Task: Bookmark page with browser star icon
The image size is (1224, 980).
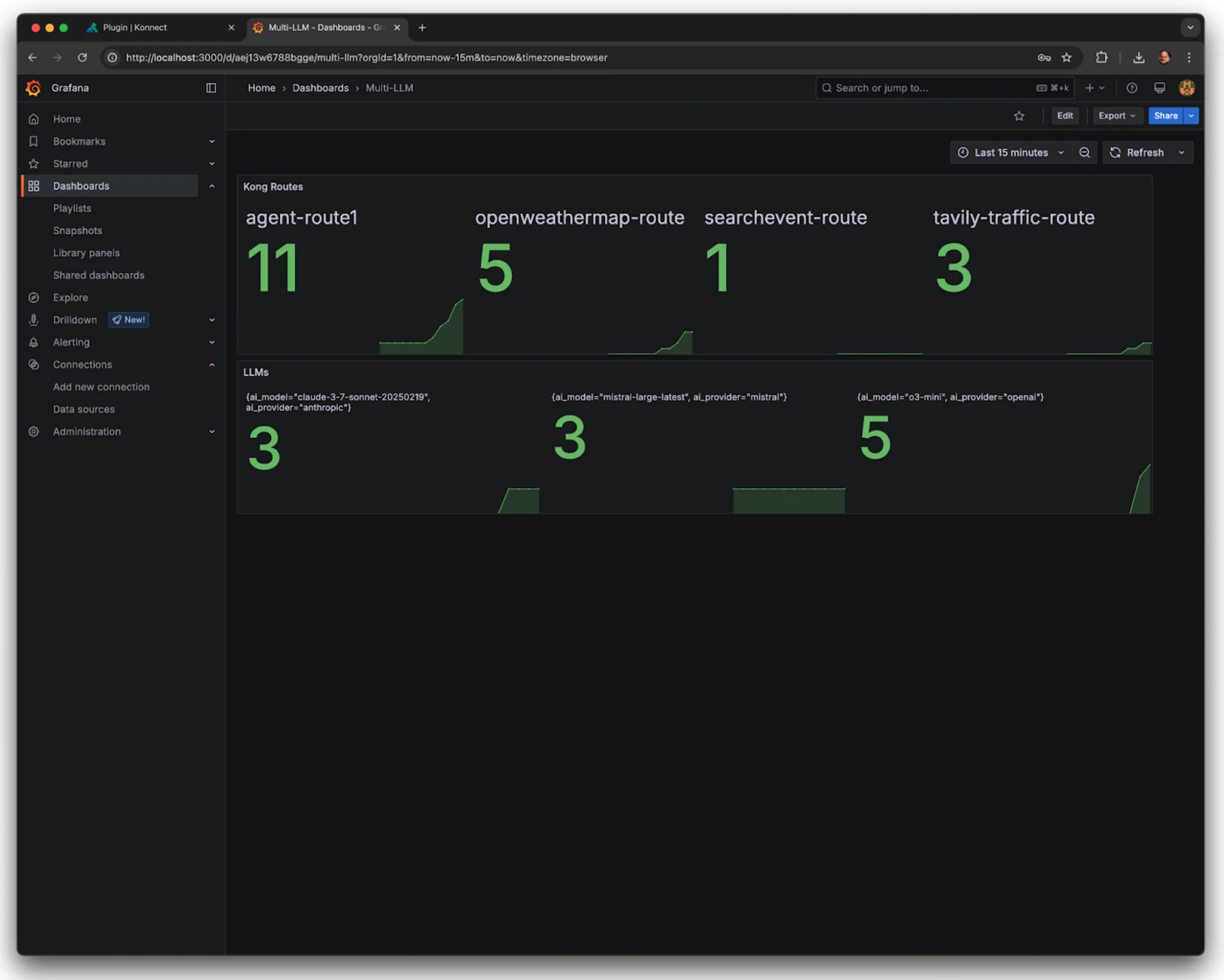Action: [1067, 57]
